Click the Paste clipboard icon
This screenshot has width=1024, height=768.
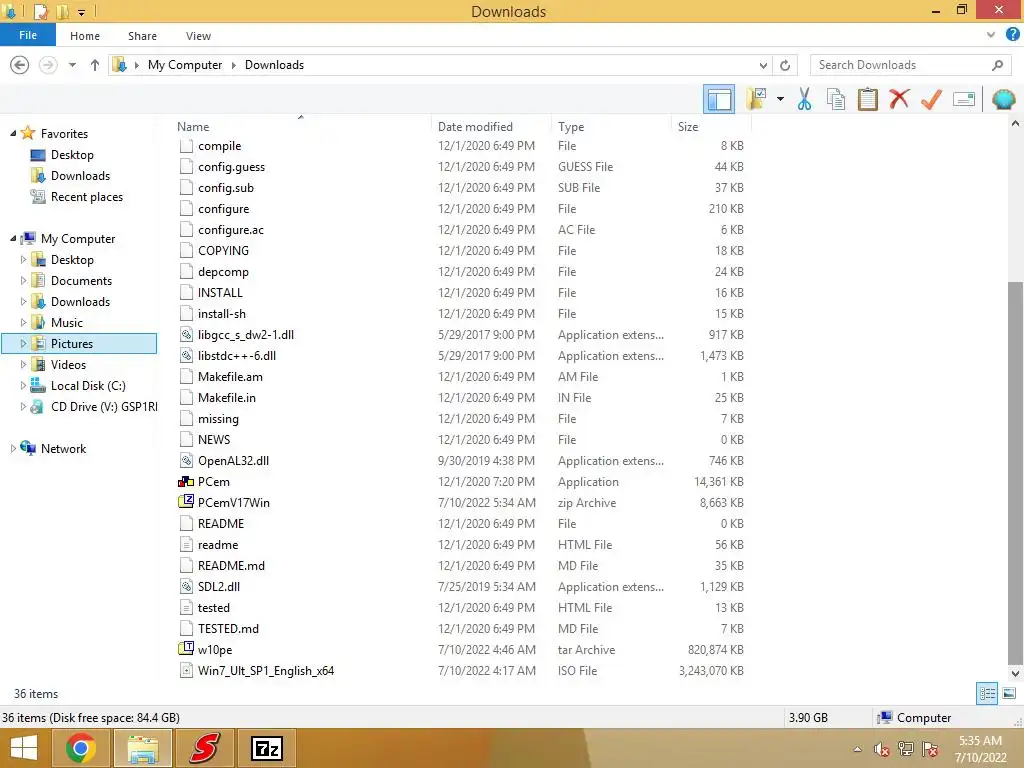click(x=868, y=99)
